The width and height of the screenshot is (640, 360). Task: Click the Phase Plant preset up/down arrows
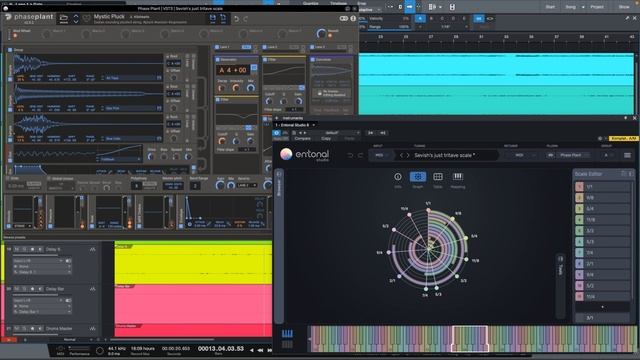tap(76, 18)
